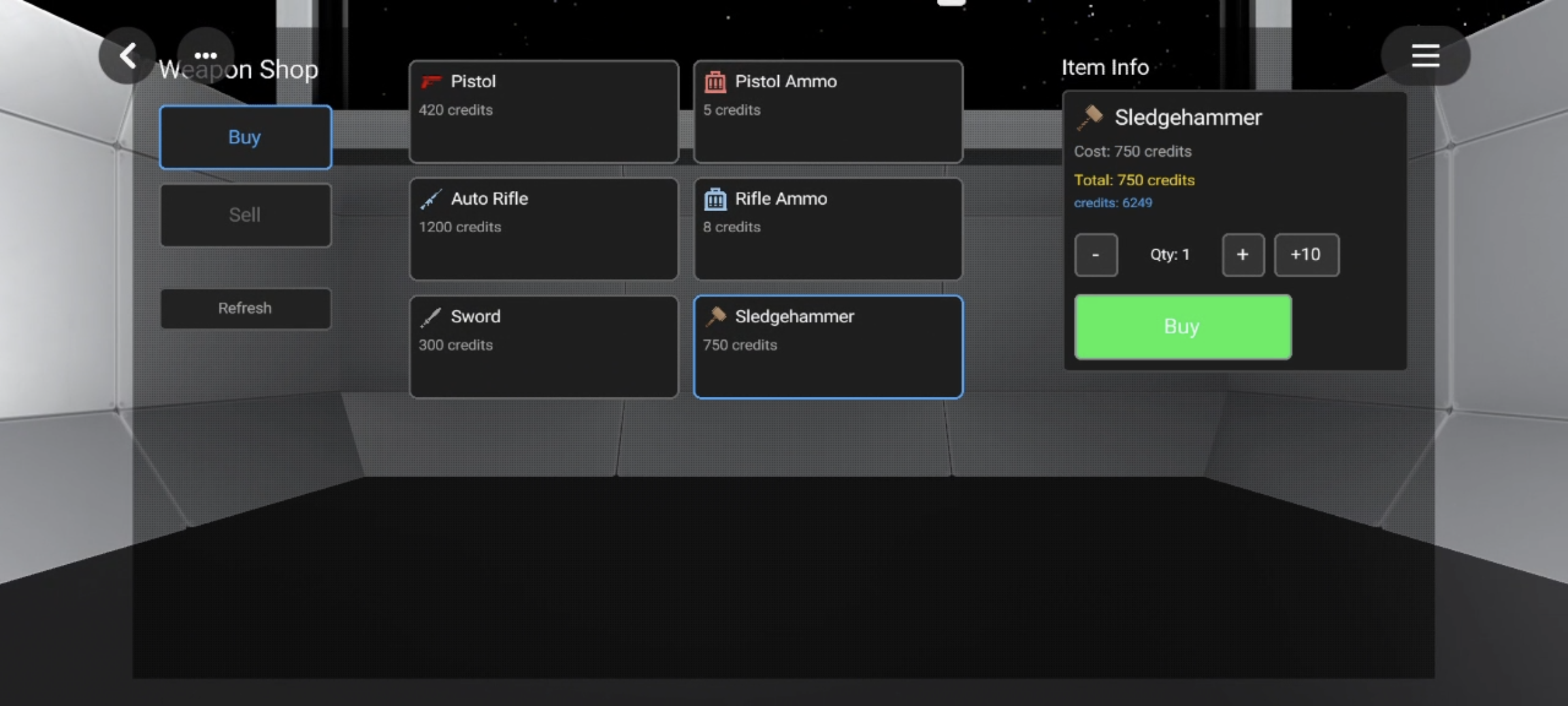1568x706 pixels.
Task: Click the Rifle Ammo magazine icon
Action: click(x=715, y=199)
